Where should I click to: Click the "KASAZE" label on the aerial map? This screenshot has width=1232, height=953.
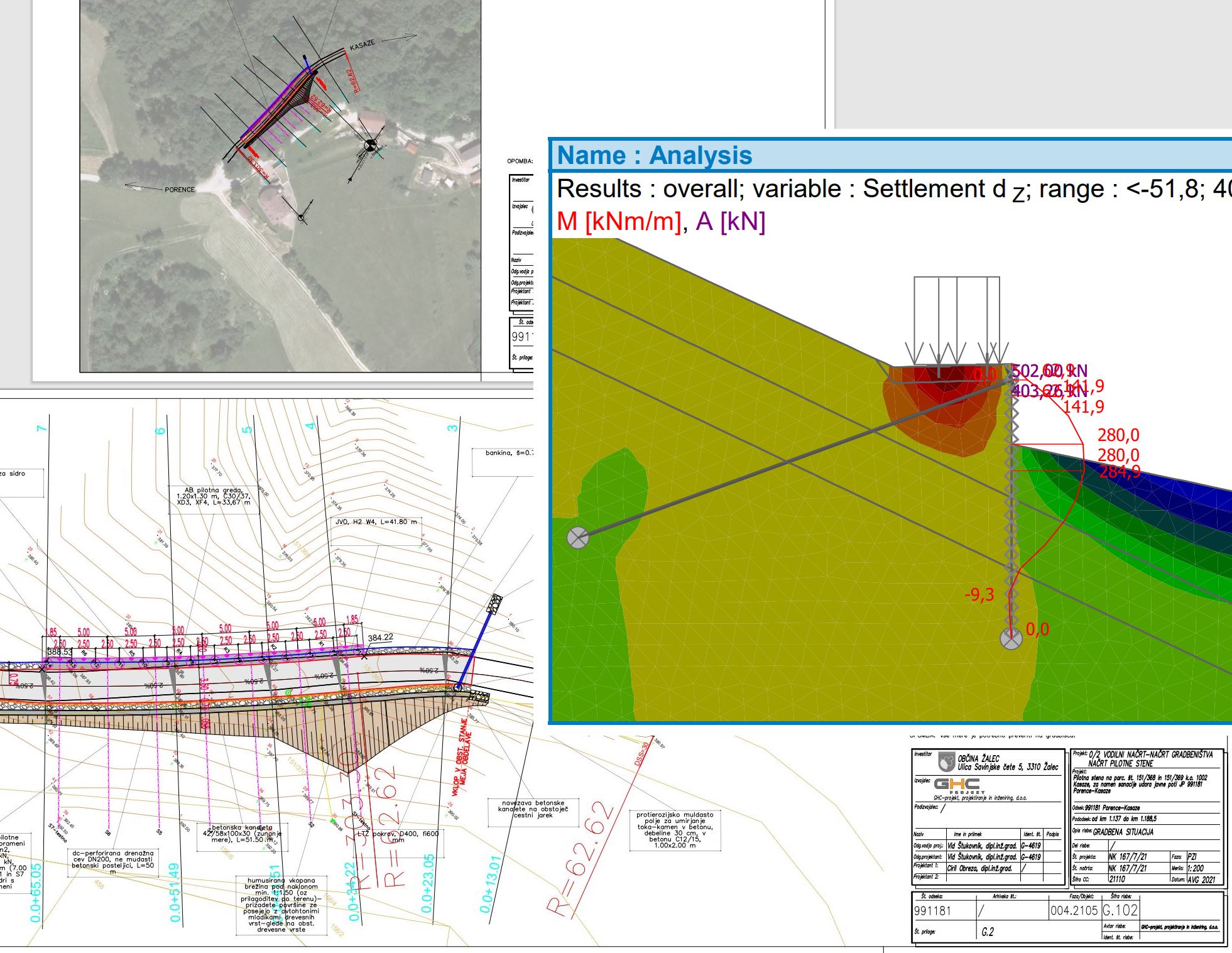(x=363, y=46)
